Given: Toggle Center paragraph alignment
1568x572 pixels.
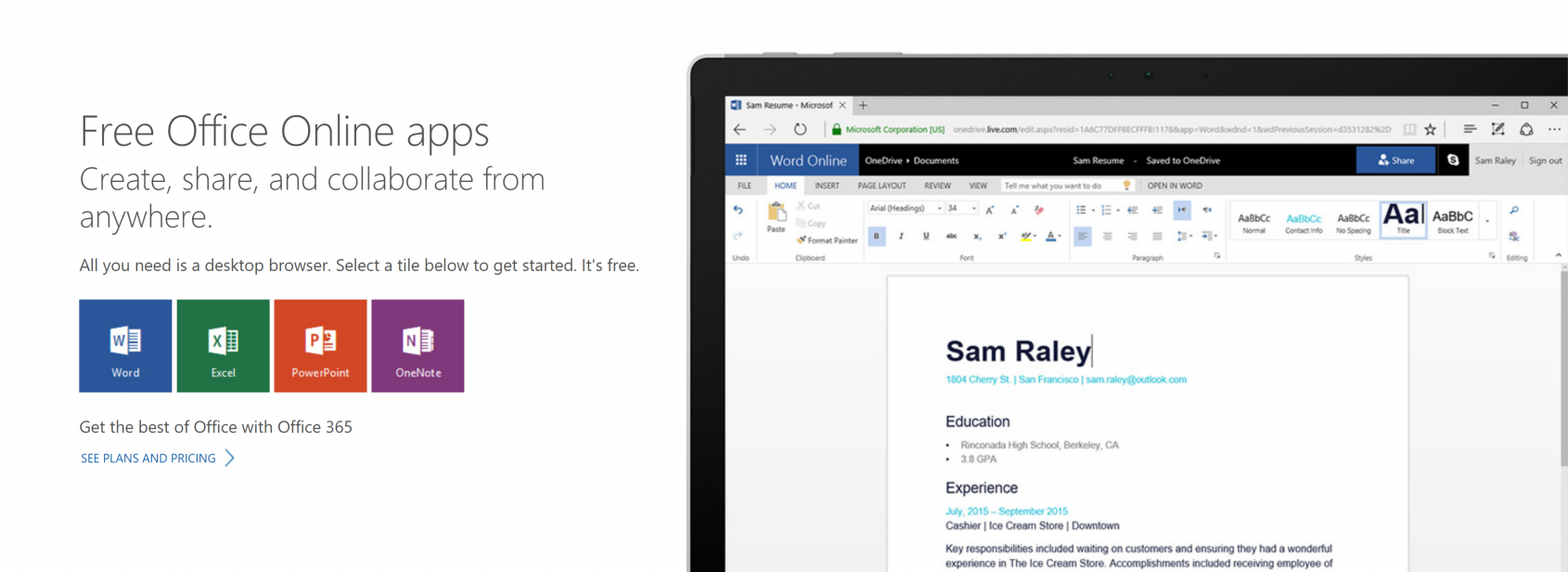Looking at the screenshot, I should tap(1108, 237).
